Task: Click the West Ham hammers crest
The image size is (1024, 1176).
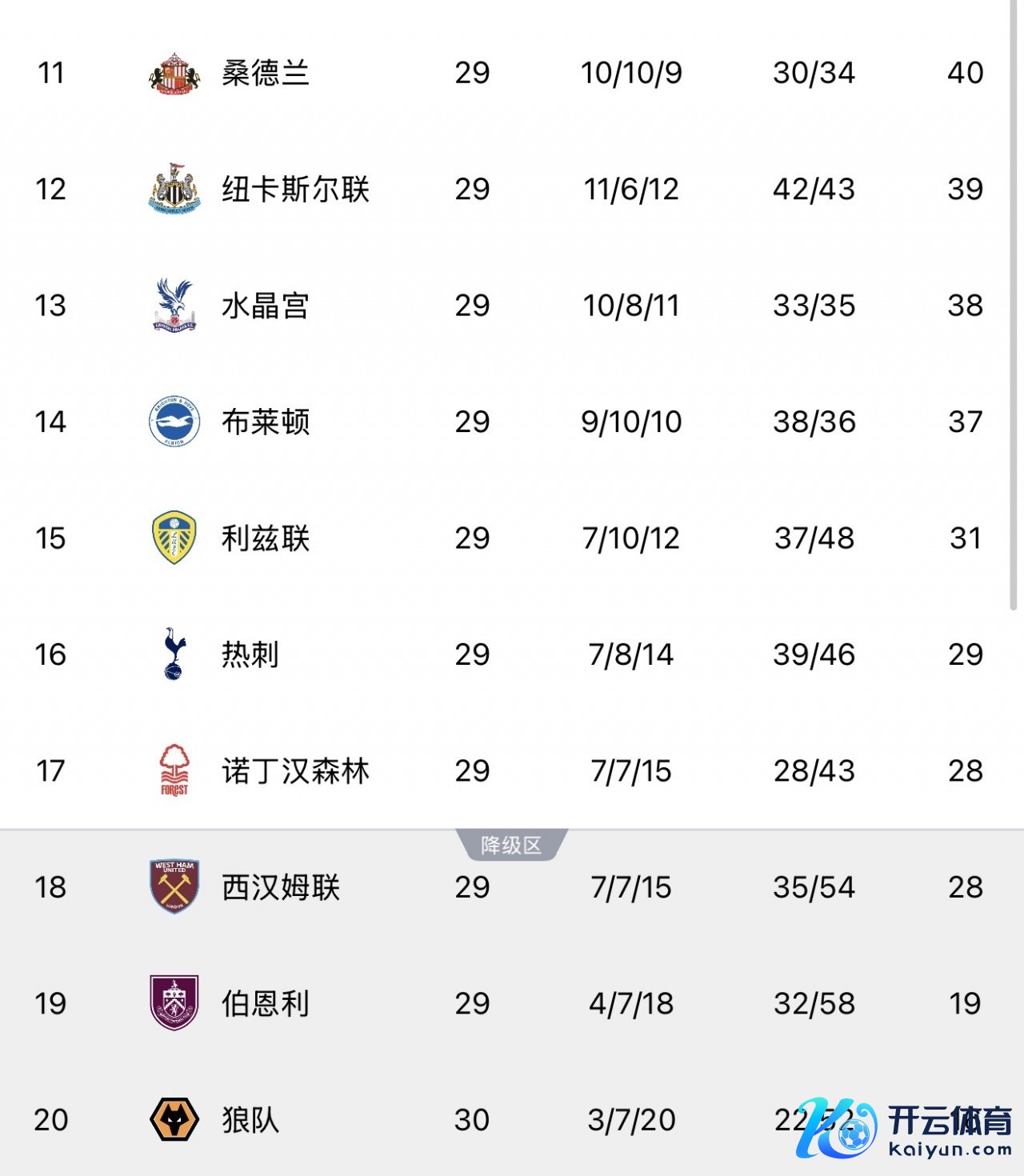Action: pos(174,886)
